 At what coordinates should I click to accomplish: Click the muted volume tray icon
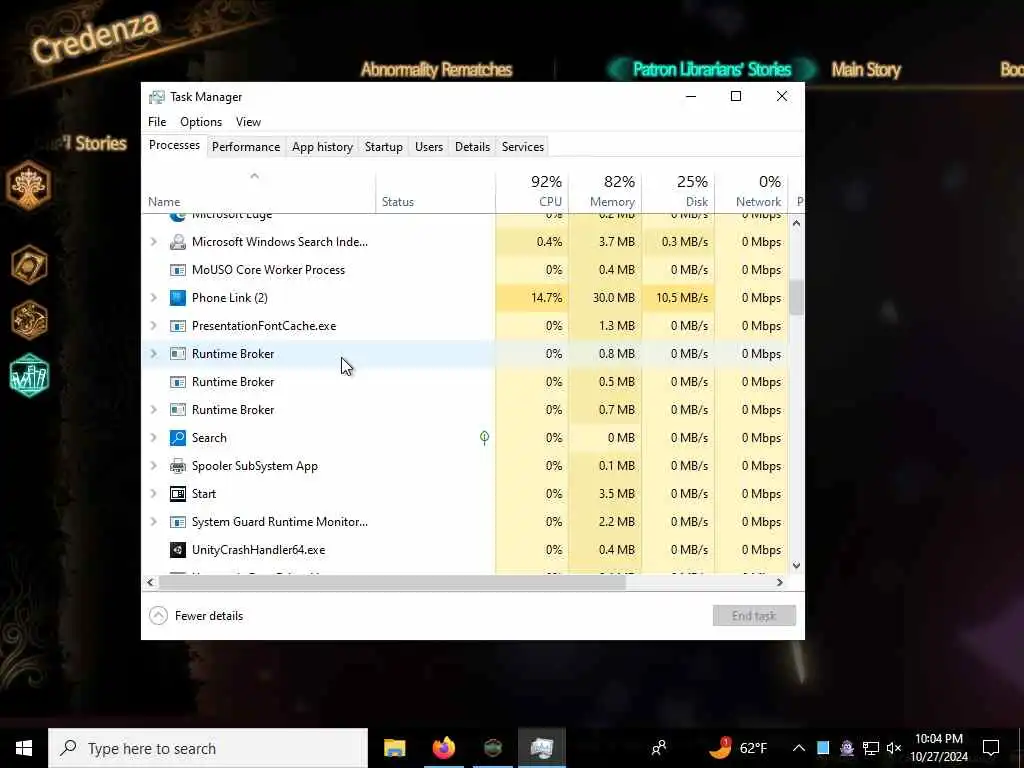click(894, 748)
